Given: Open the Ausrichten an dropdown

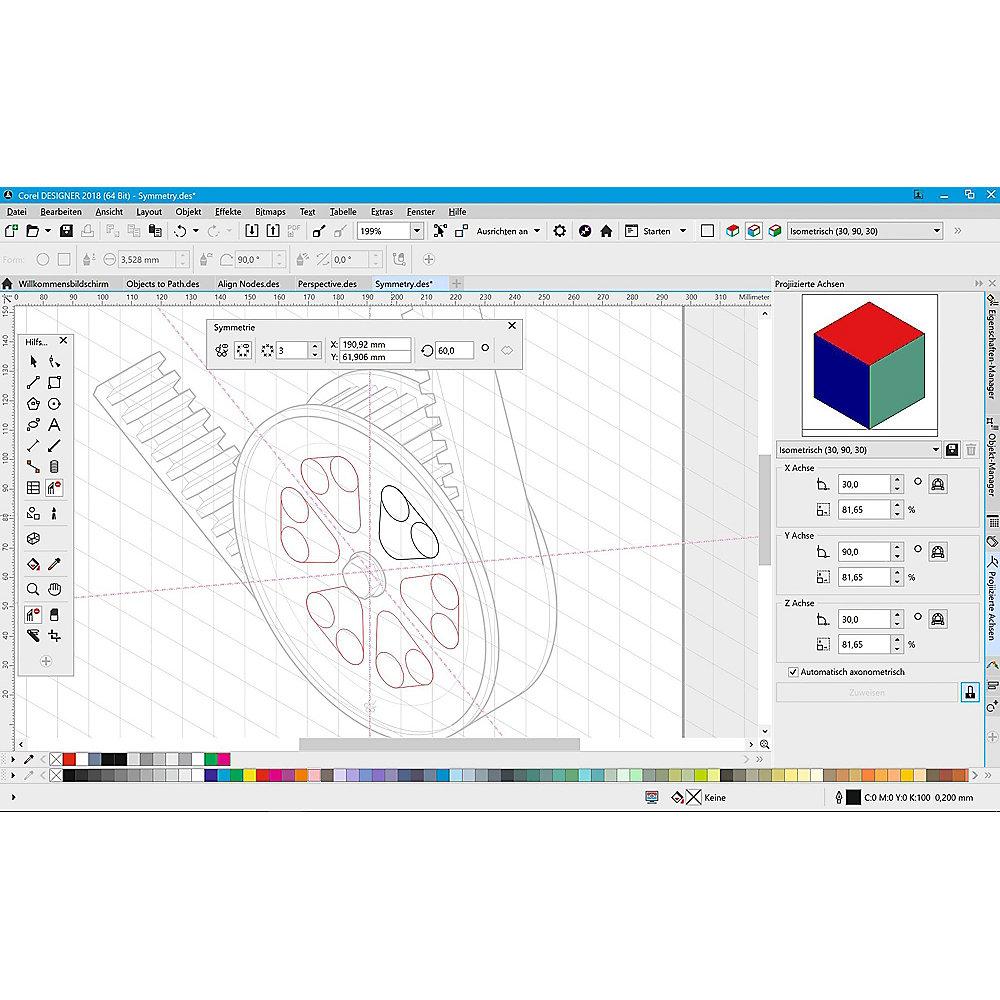Looking at the screenshot, I should [536, 231].
